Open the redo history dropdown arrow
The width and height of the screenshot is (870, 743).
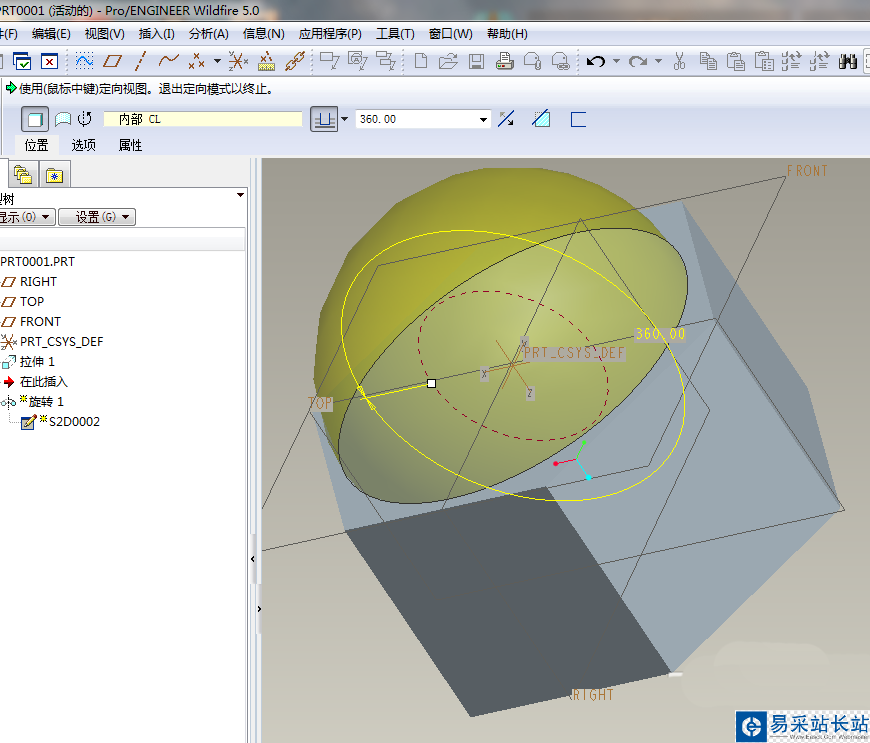[658, 60]
